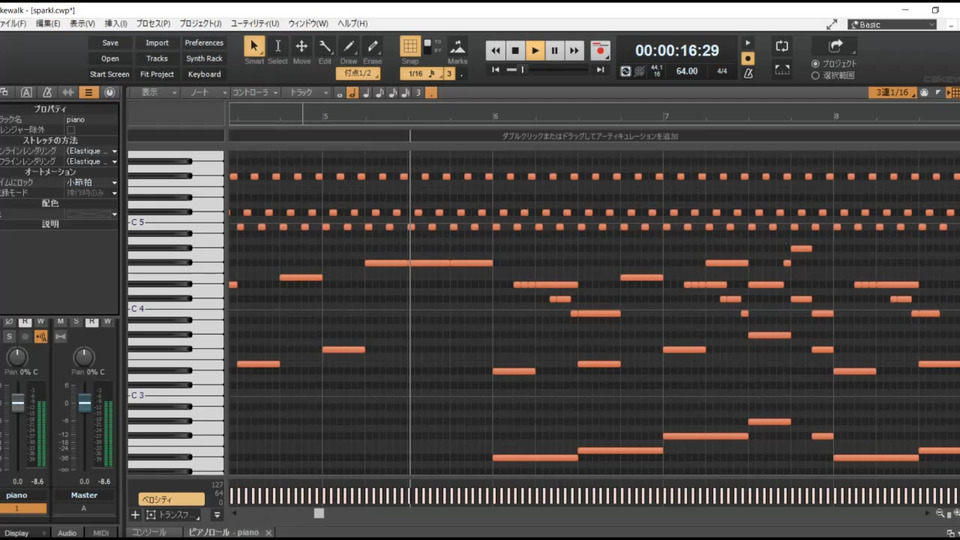The width and height of the screenshot is (960, 540).
Task: Stop playback with the Stop button
Action: click(x=515, y=50)
